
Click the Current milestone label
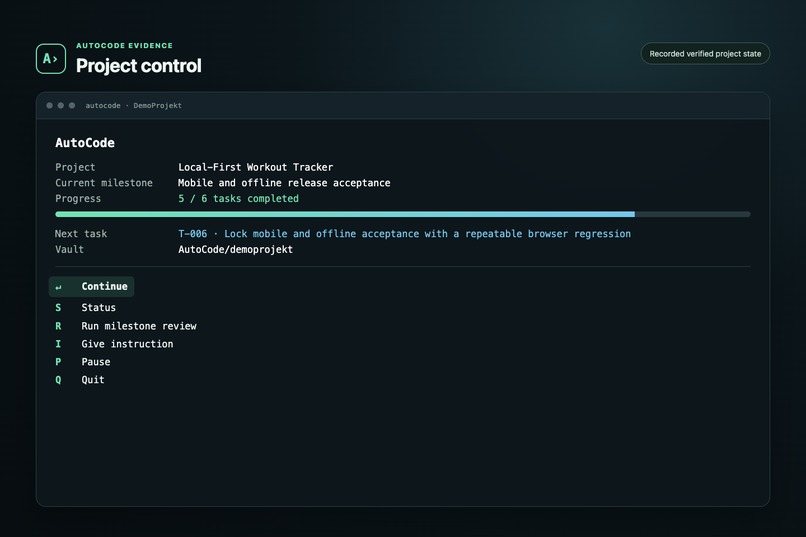tap(104, 183)
